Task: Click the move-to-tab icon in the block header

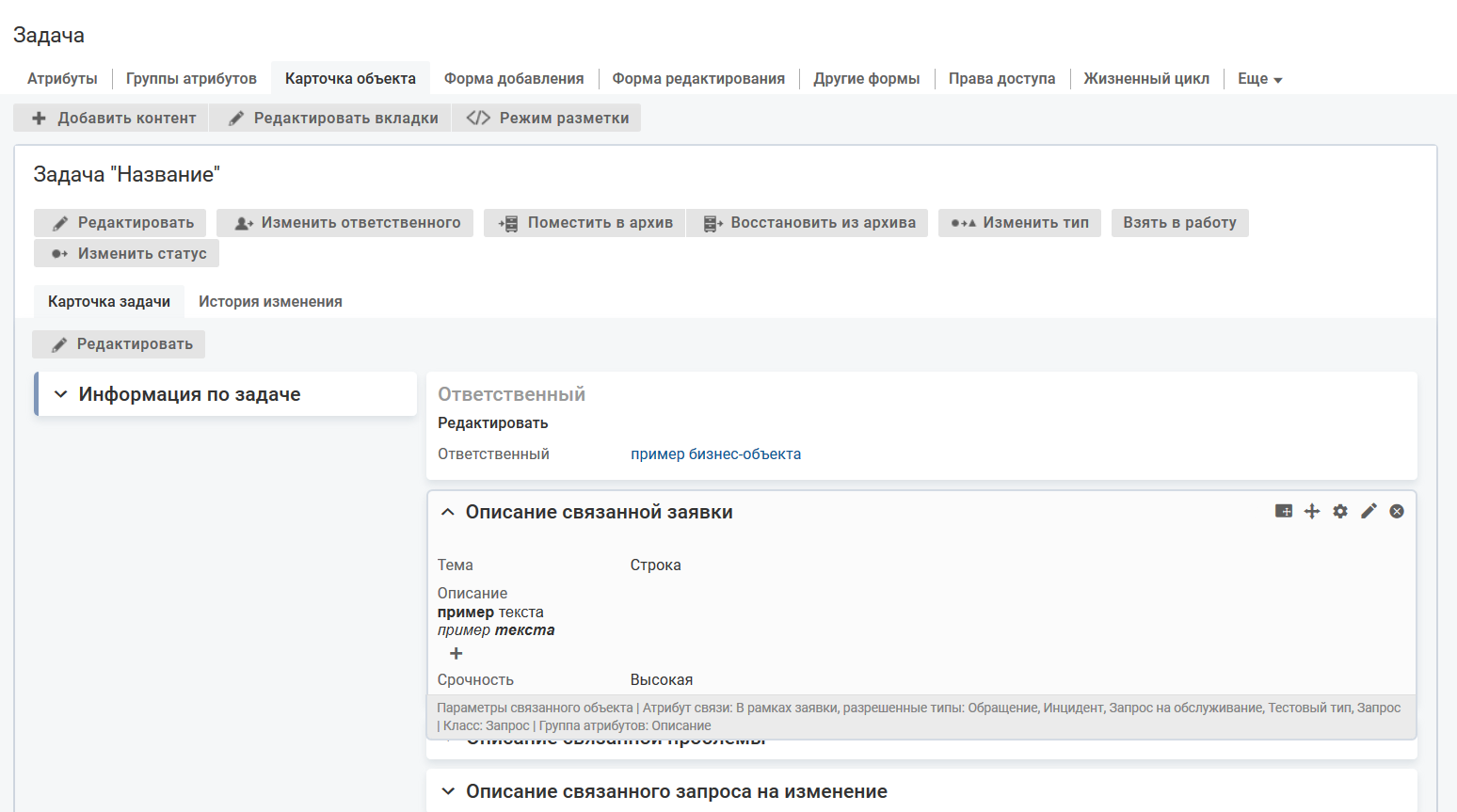Action: (x=1284, y=511)
